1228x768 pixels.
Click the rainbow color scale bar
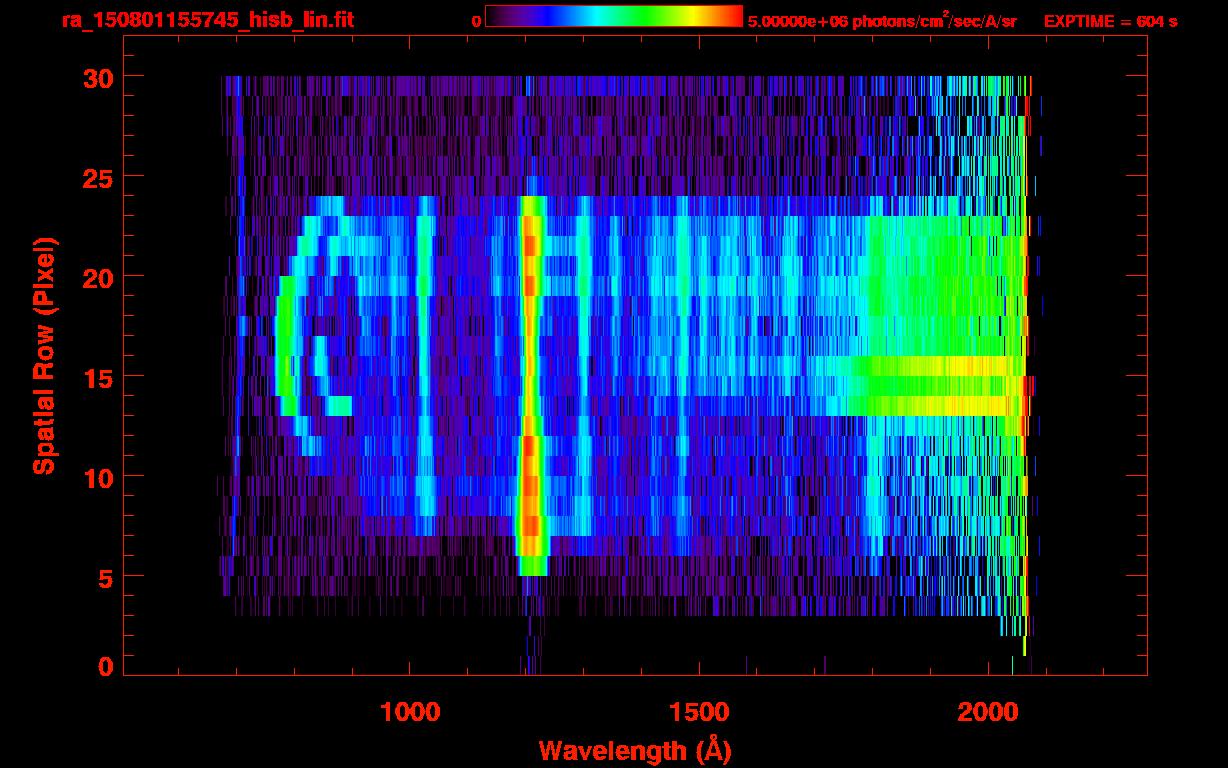tap(614, 16)
